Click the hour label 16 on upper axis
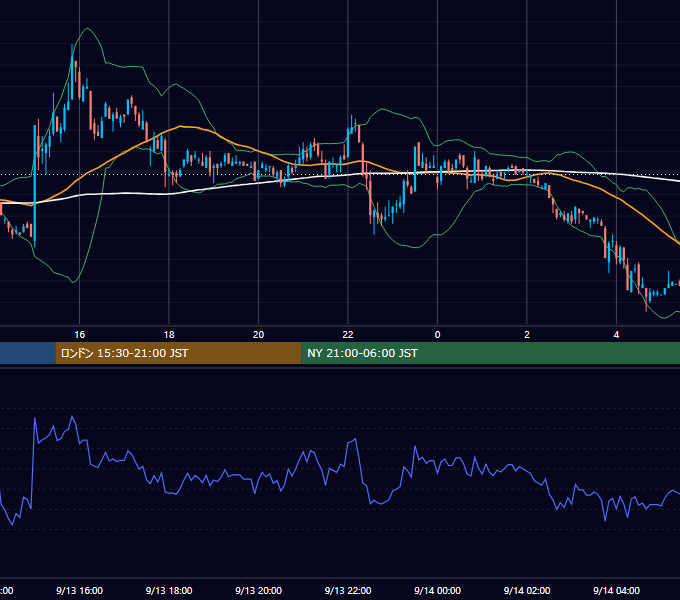The image size is (680, 600). [79, 335]
